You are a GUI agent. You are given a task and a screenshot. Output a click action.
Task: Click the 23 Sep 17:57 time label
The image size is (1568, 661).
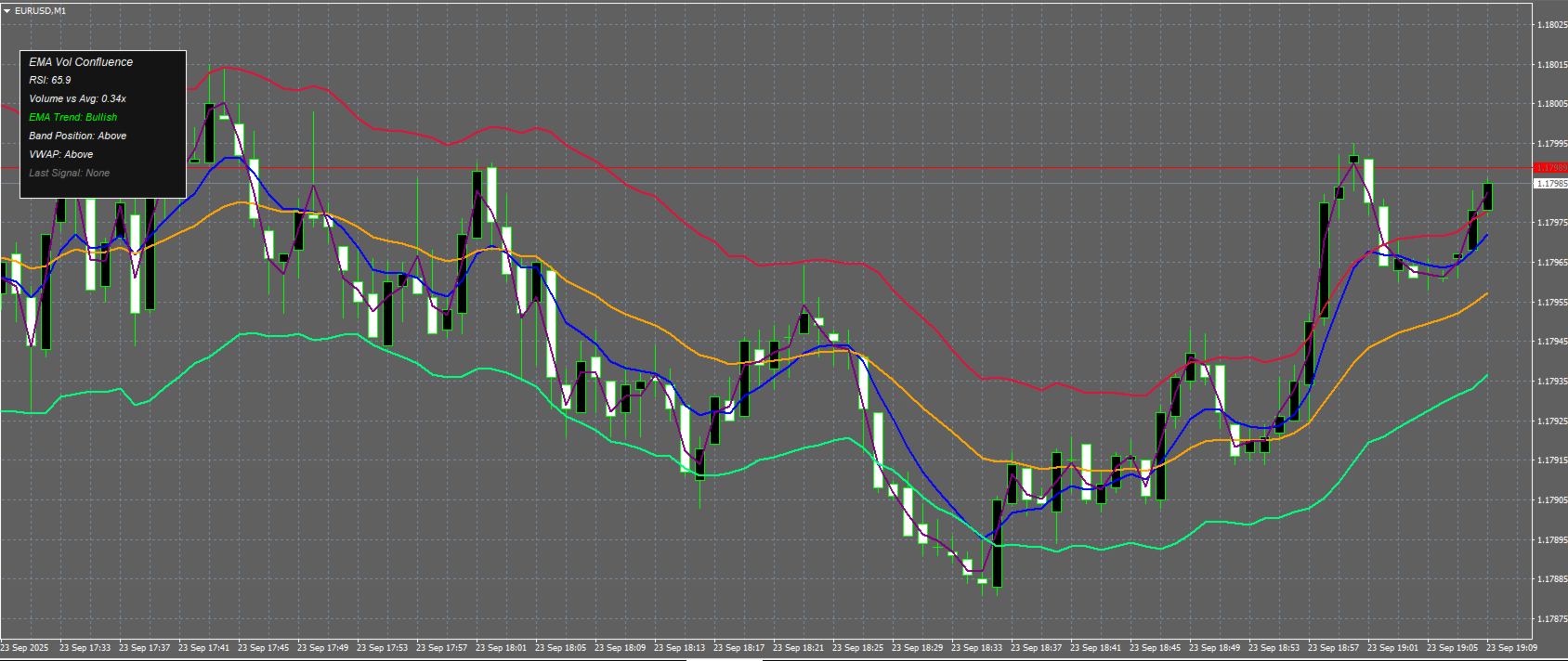pyautogui.click(x=442, y=648)
